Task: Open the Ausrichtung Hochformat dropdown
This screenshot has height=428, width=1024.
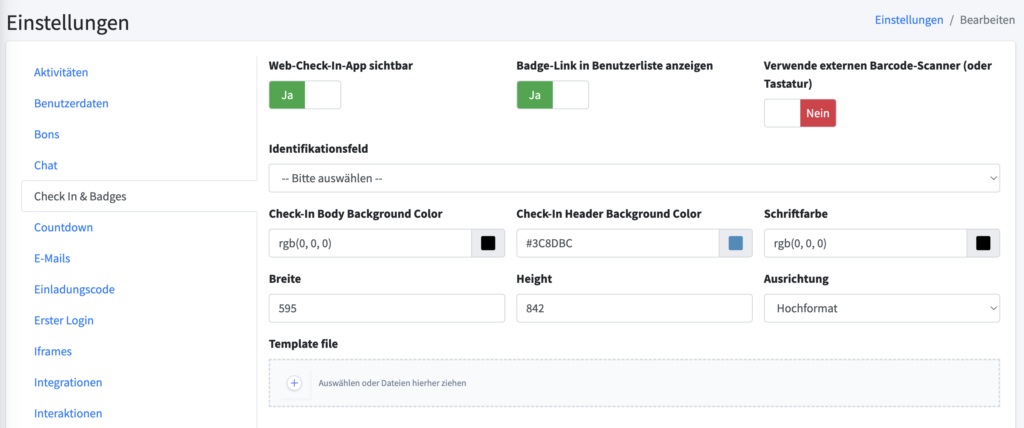Action: pyautogui.click(x=882, y=308)
